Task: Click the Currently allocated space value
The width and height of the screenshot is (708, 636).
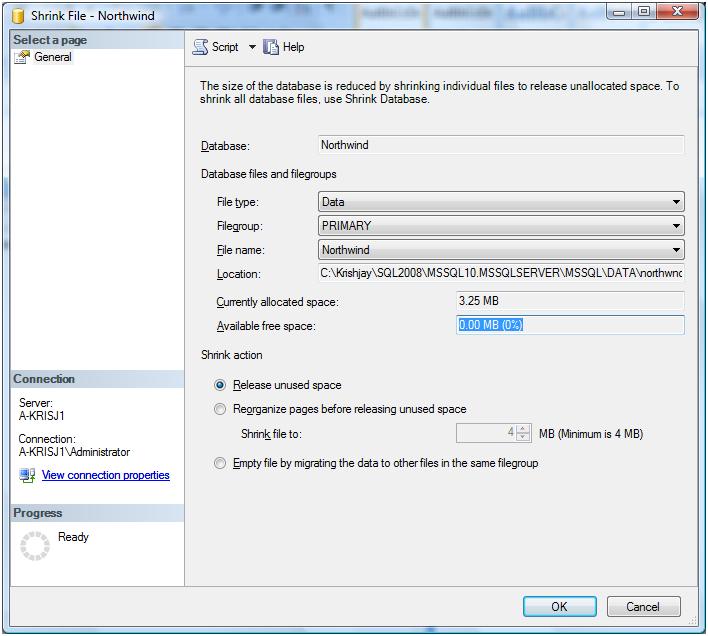Action: (570, 301)
